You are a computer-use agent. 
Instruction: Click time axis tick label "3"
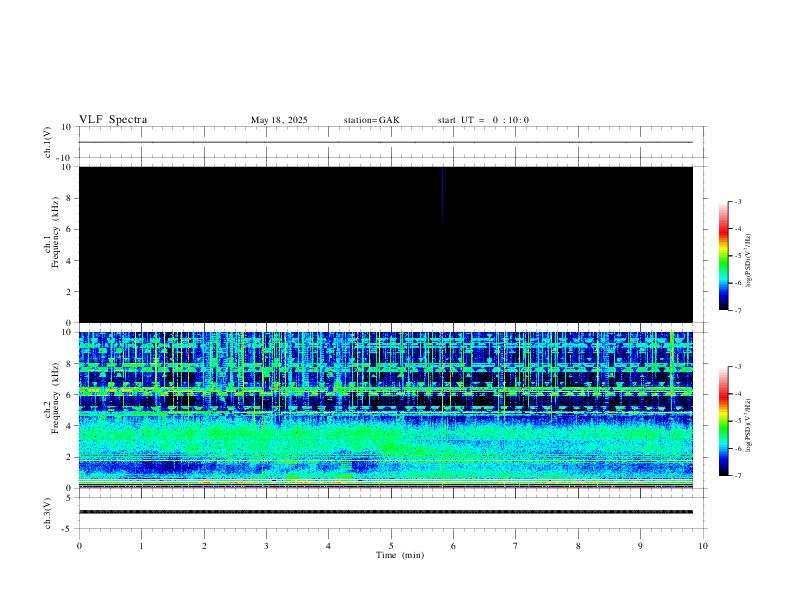pos(266,546)
